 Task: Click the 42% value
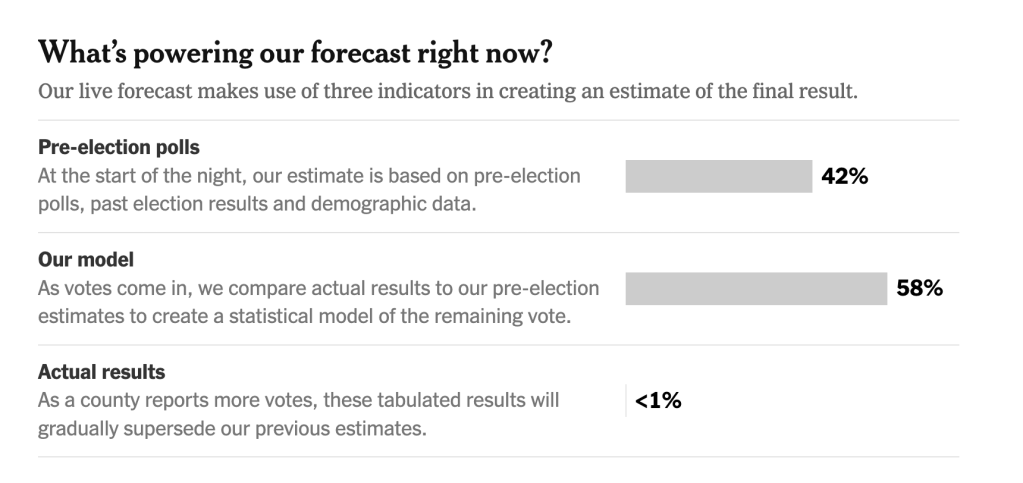pos(844,177)
